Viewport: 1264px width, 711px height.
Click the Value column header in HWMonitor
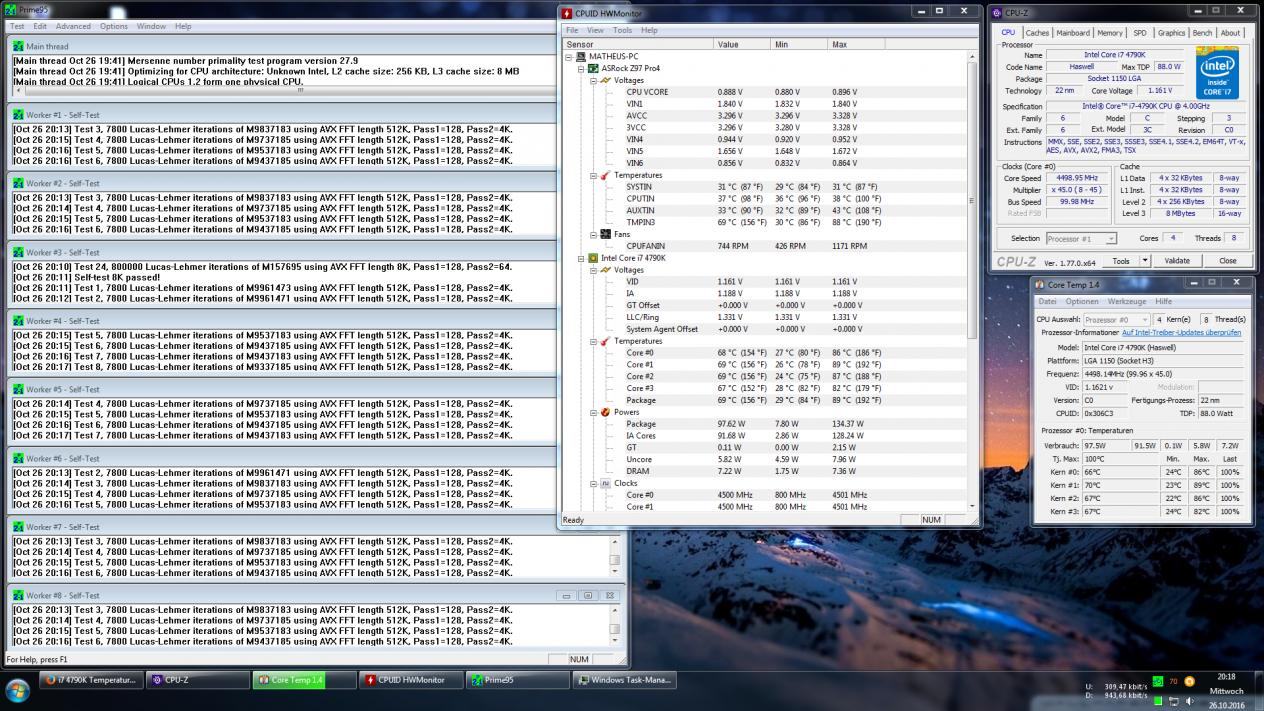(x=741, y=44)
